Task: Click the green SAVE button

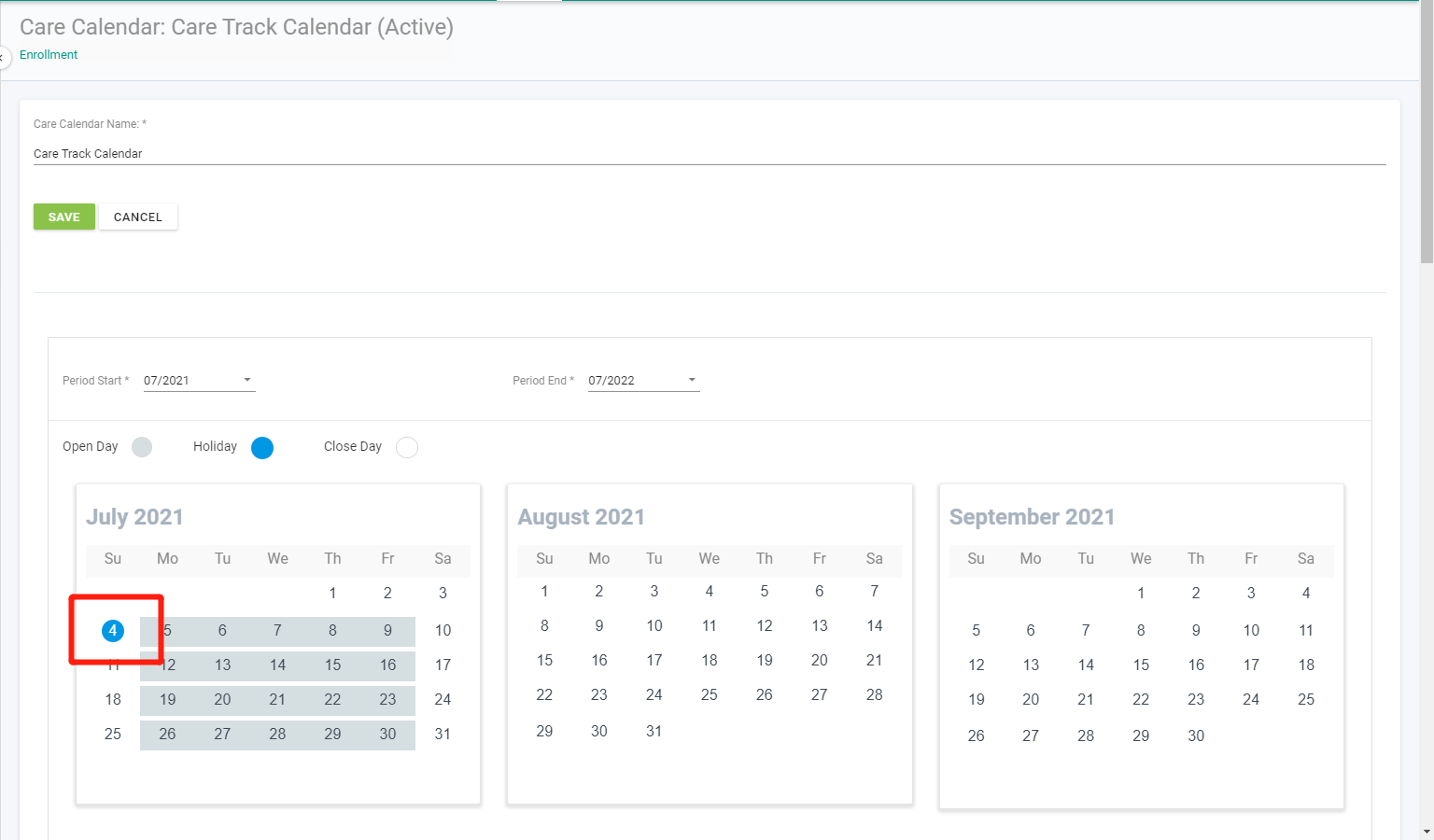Action: point(64,217)
